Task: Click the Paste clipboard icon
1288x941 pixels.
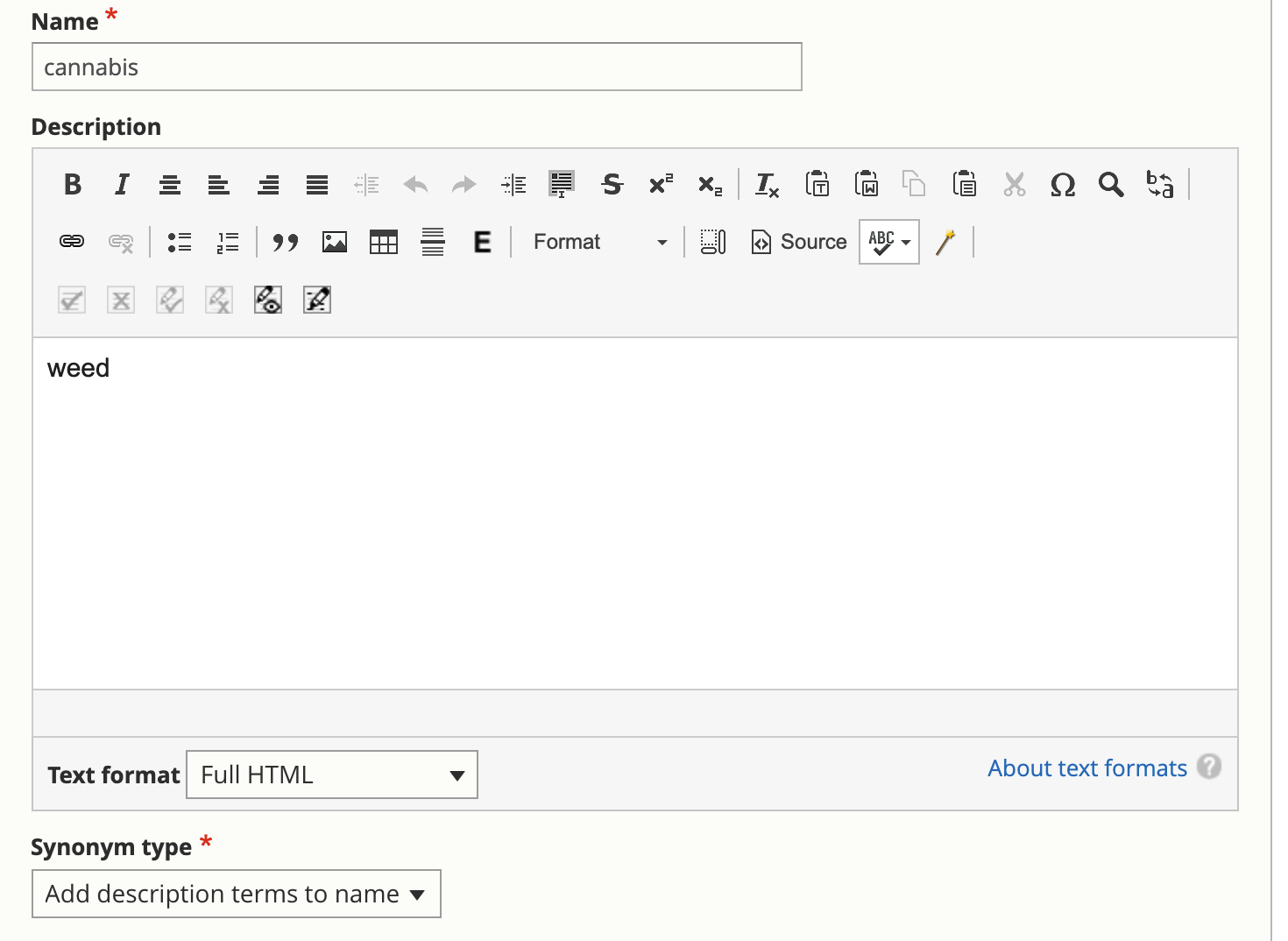Action: [965, 185]
